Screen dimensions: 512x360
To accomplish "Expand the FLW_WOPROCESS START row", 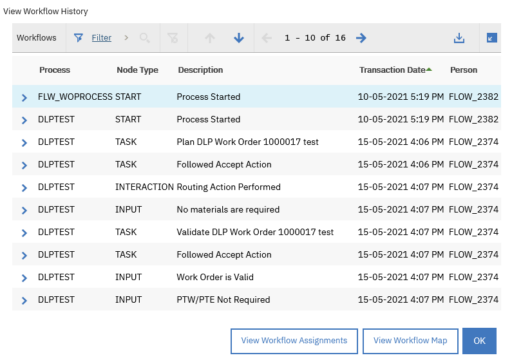I will tap(24, 97).
